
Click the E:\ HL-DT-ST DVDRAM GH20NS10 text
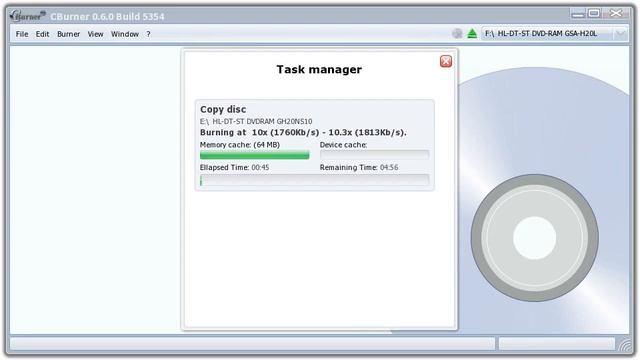tap(256, 122)
